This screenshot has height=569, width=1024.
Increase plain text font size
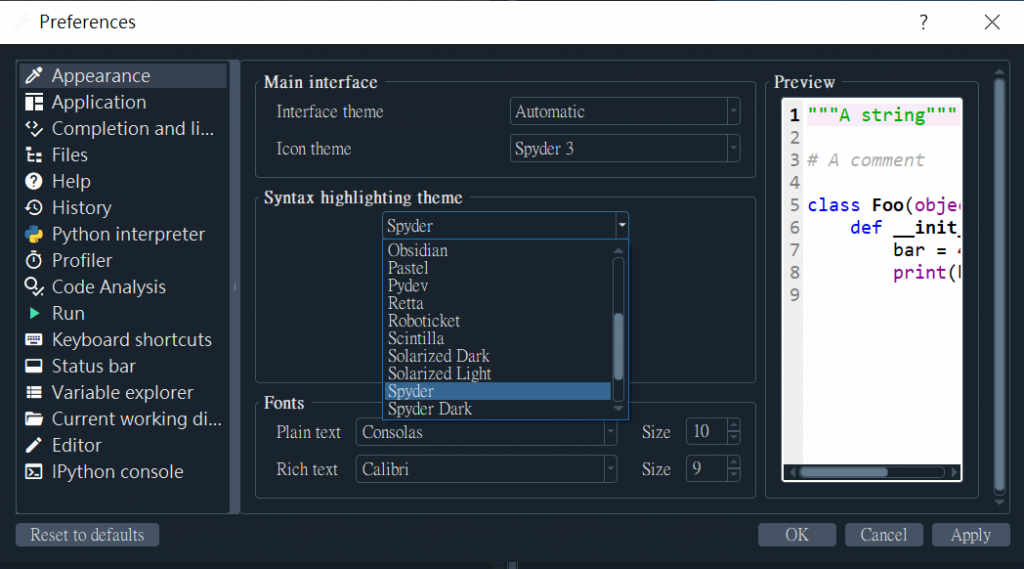[x=734, y=425]
